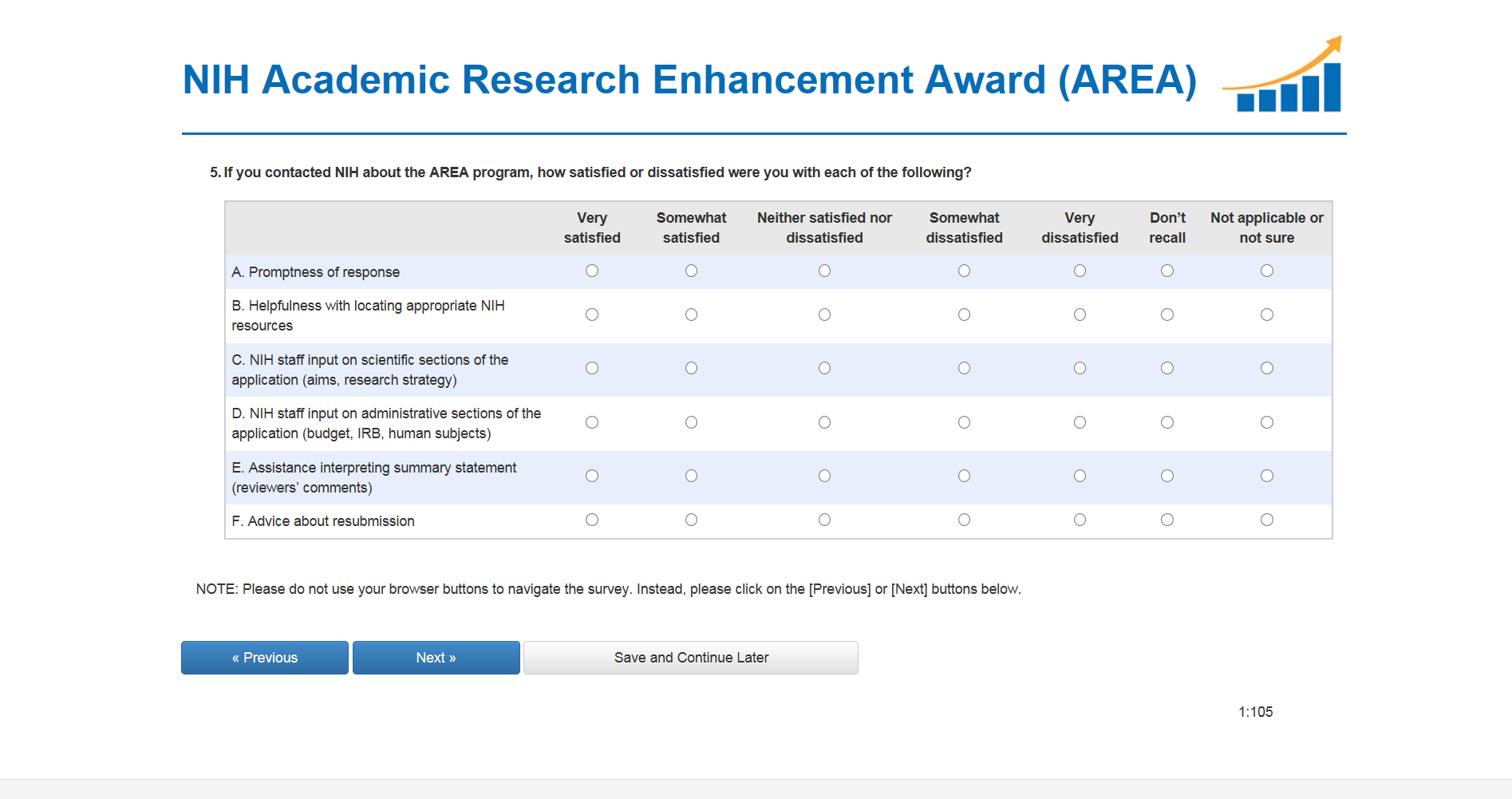Go back with the Previous button
1512x799 pixels.
tap(264, 658)
